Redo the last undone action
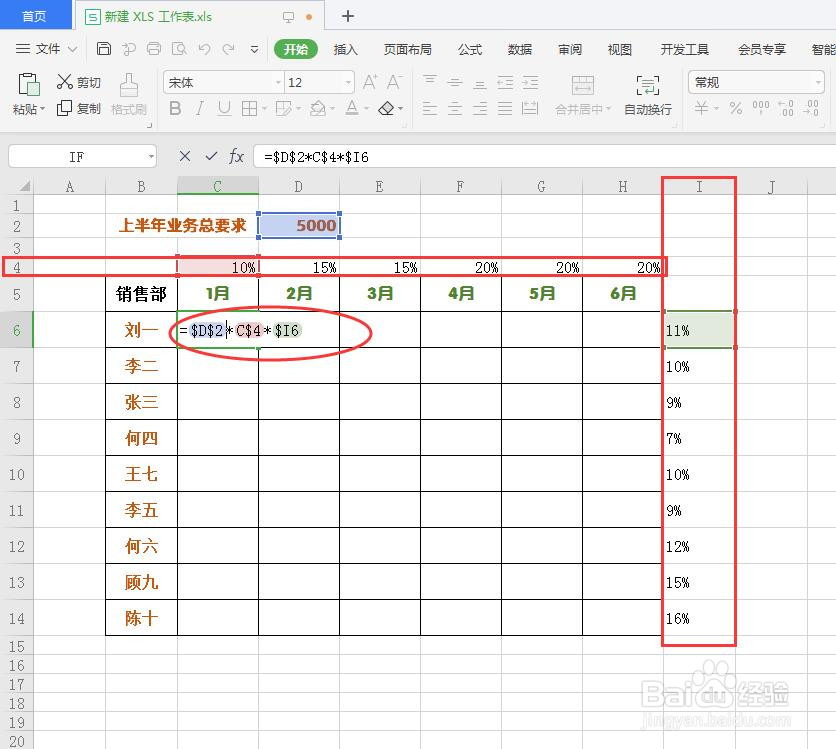 tap(229, 49)
